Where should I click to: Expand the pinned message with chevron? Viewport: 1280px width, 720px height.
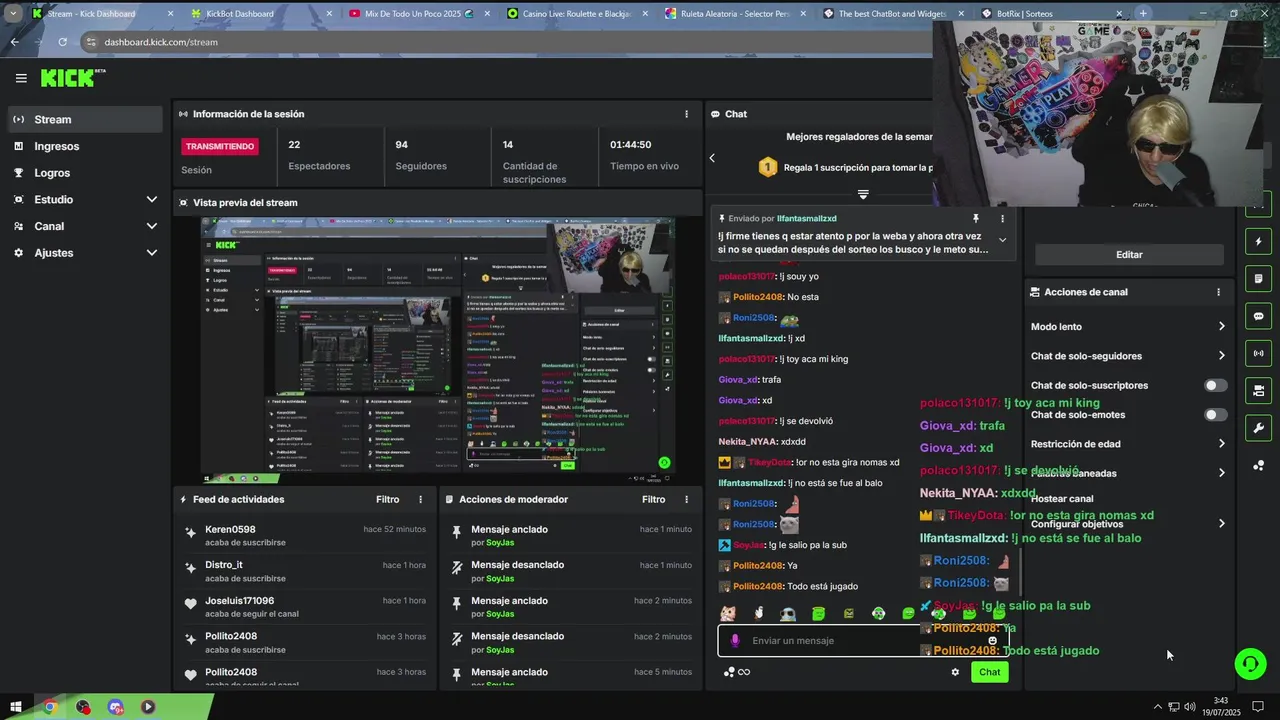click(x=1002, y=240)
